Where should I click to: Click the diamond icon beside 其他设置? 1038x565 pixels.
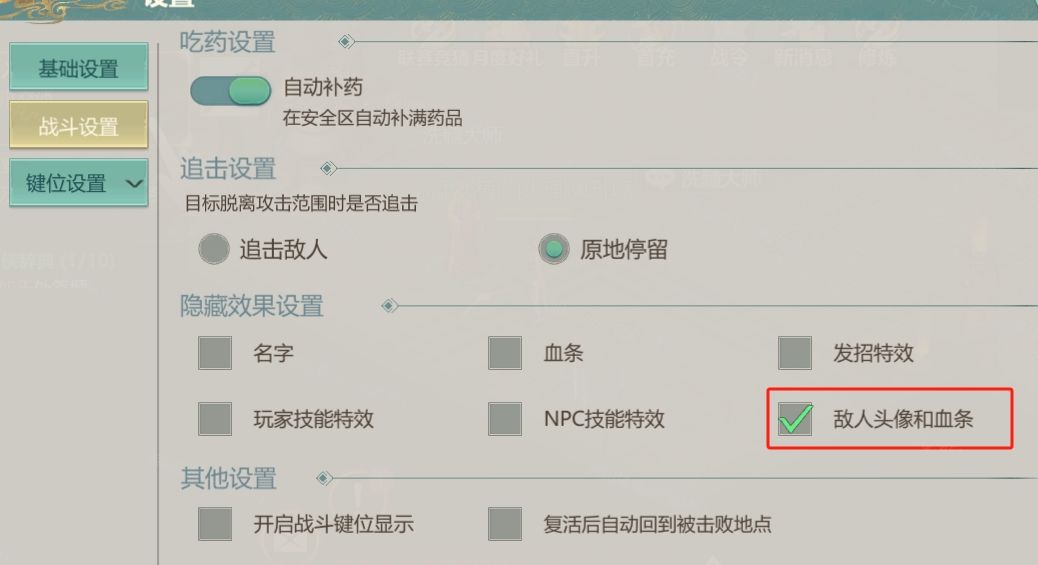pos(324,478)
